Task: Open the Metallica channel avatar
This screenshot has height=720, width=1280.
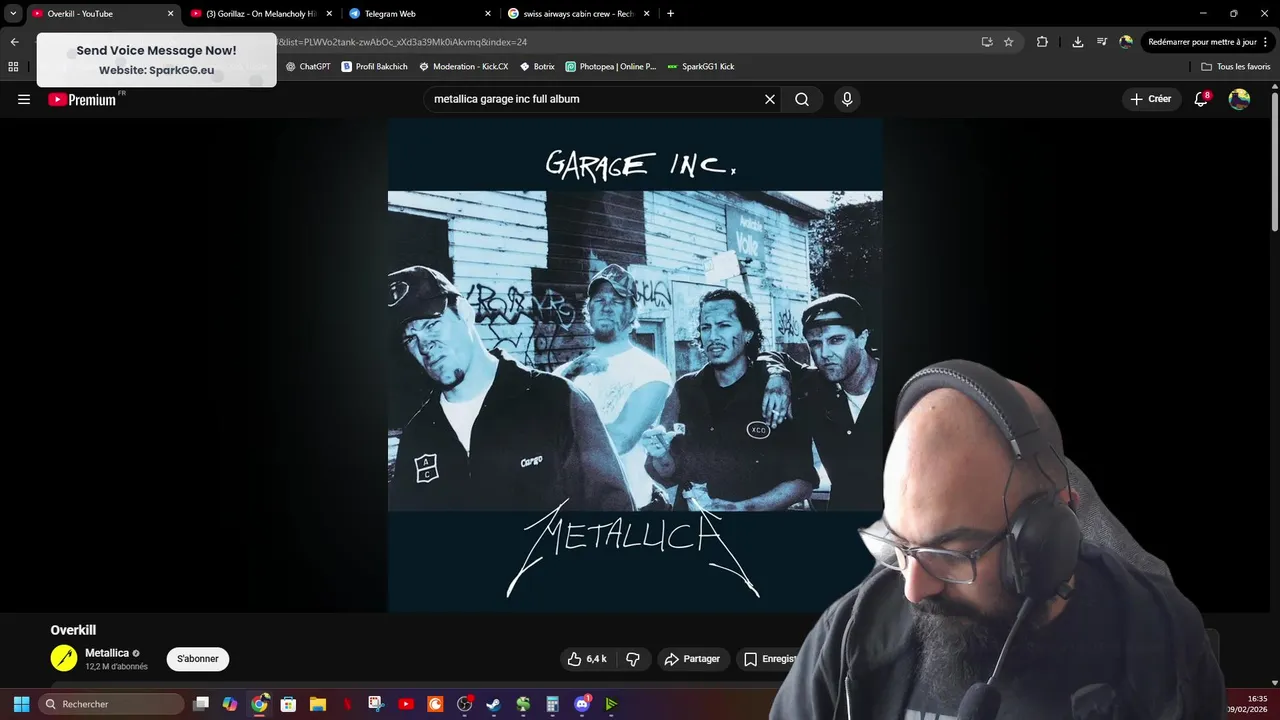Action: click(x=64, y=658)
